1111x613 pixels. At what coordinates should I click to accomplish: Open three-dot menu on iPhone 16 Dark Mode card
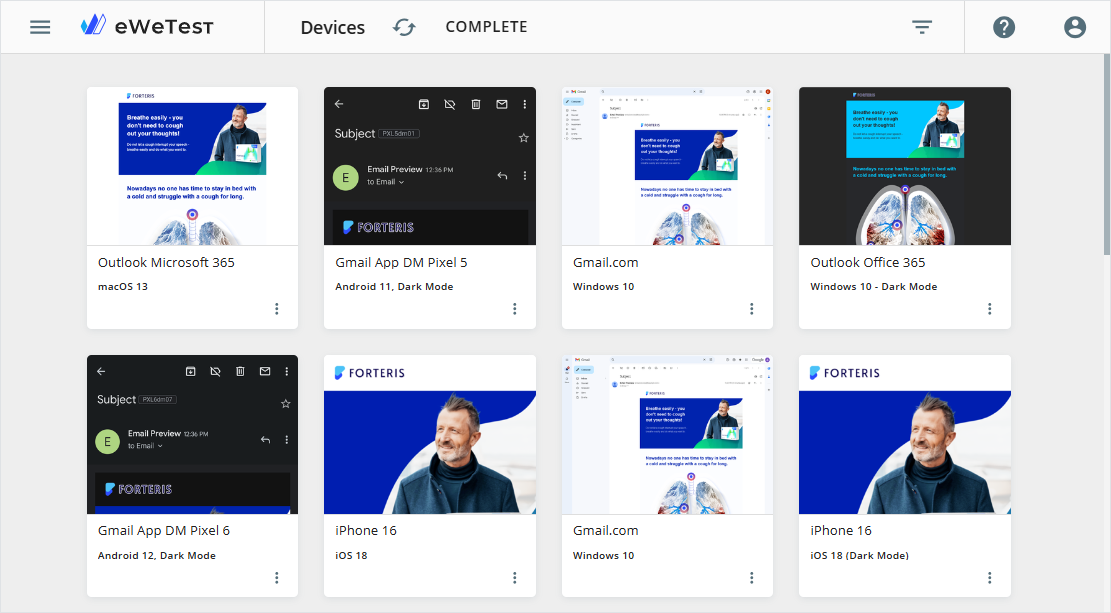(990, 577)
